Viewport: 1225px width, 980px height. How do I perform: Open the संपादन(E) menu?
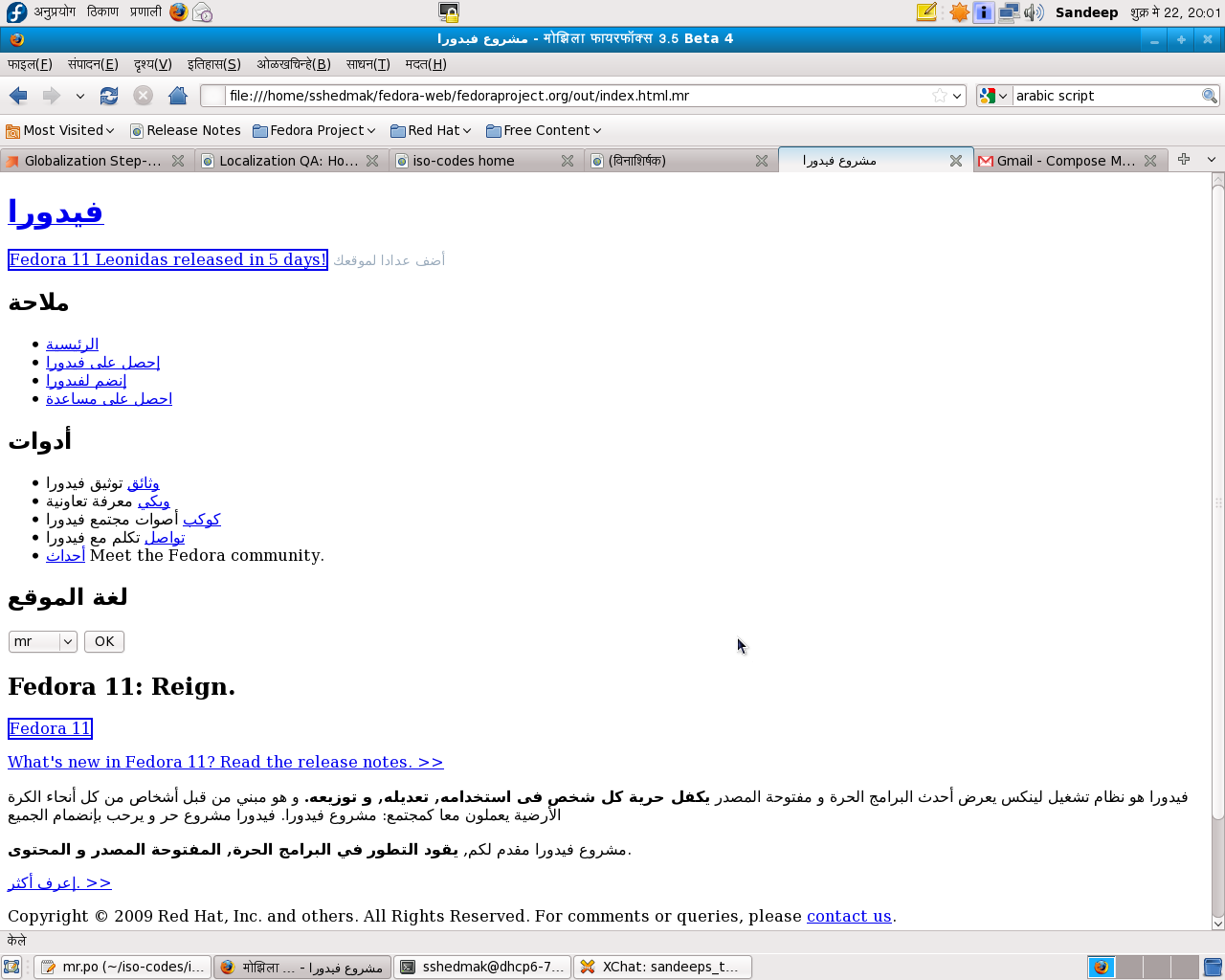coord(93,64)
